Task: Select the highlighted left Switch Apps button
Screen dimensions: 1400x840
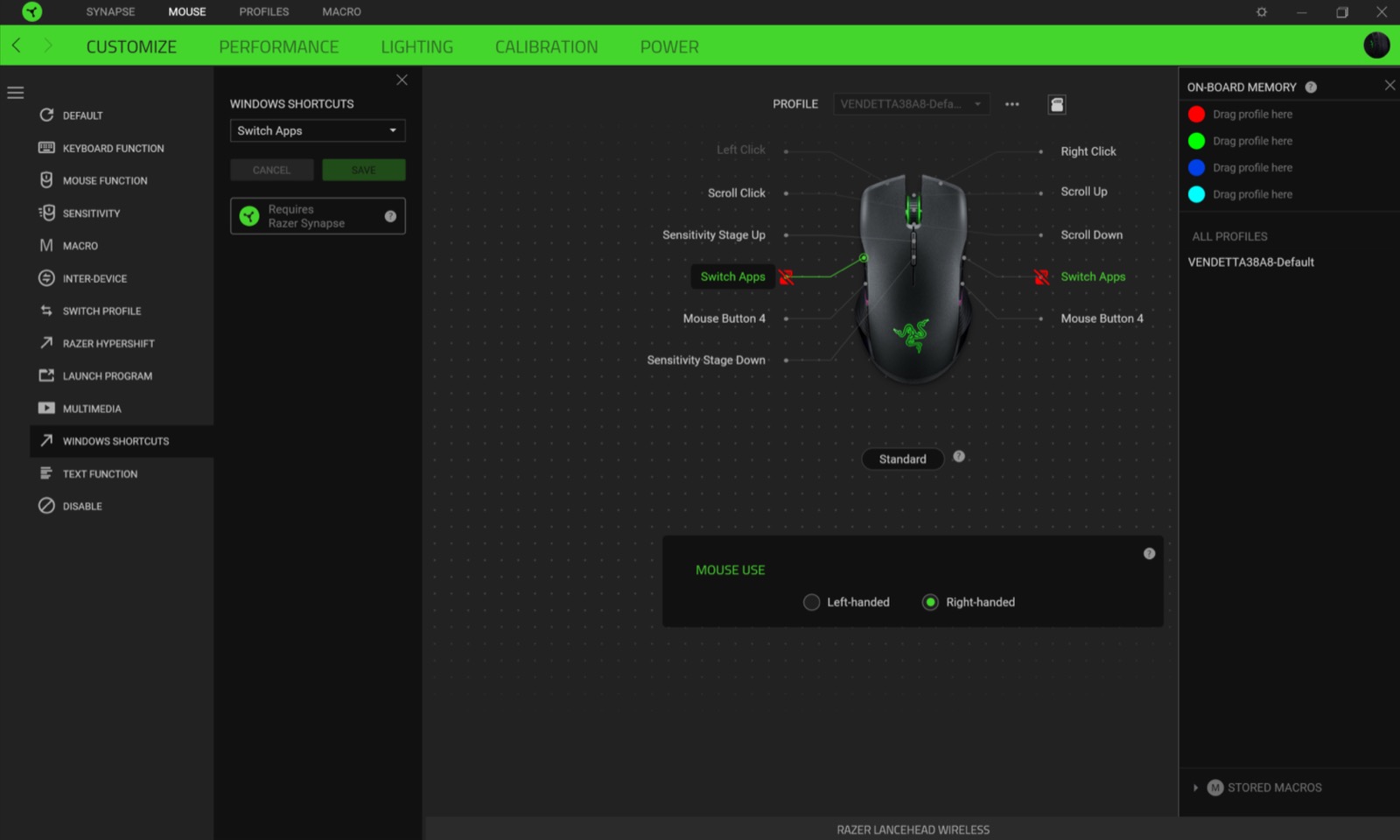Action: [732, 276]
